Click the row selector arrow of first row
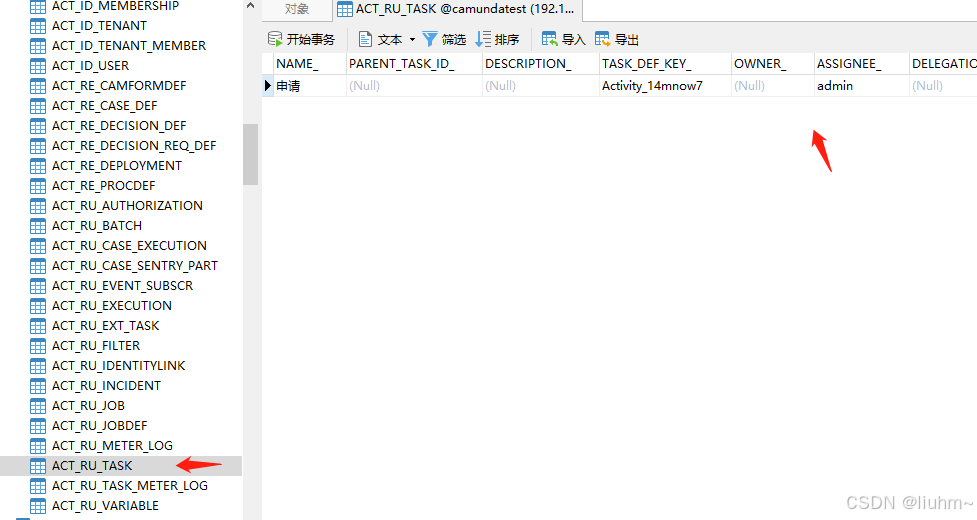Image resolution: width=977 pixels, height=520 pixels. (x=267, y=86)
